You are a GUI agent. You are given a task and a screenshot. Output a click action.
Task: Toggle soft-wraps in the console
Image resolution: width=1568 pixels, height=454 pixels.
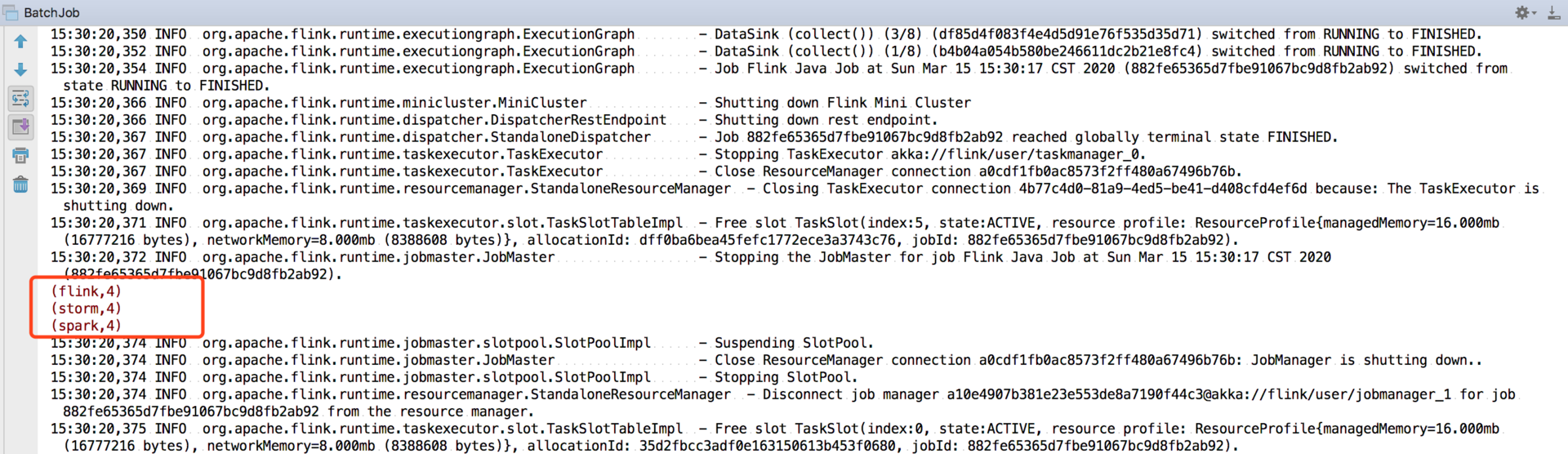[20, 99]
